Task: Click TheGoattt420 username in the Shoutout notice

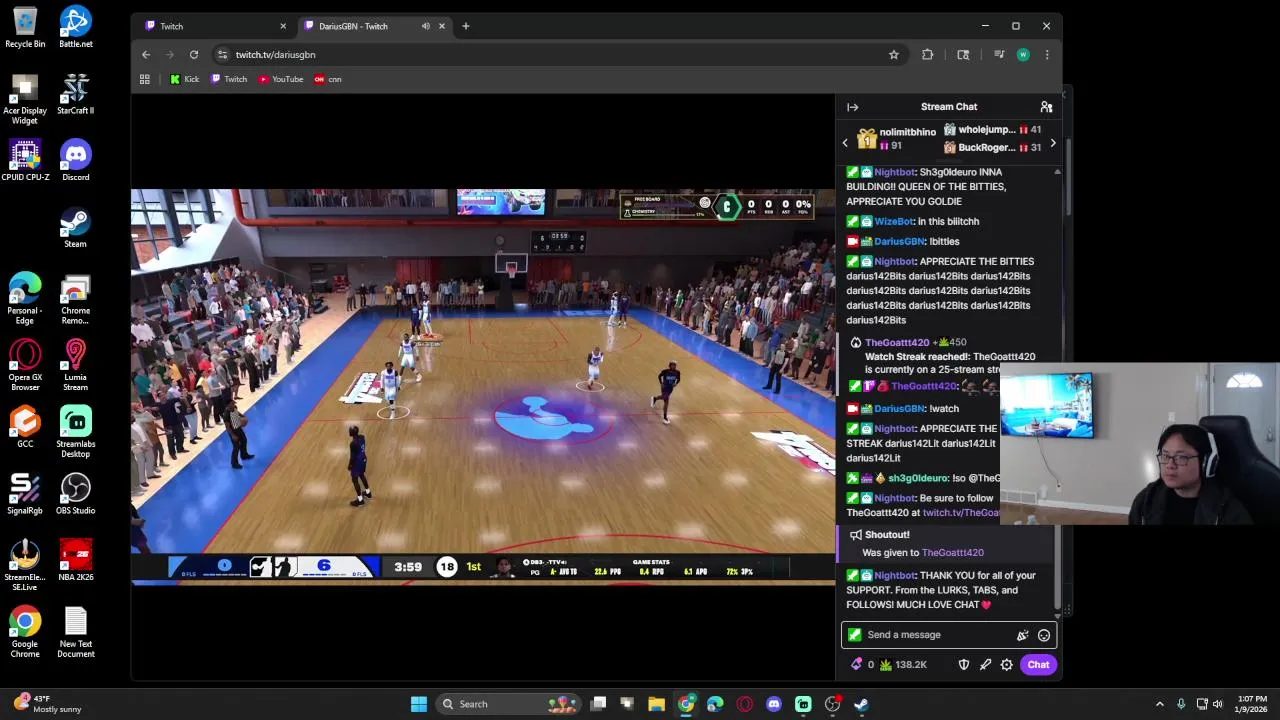Action: point(953,553)
